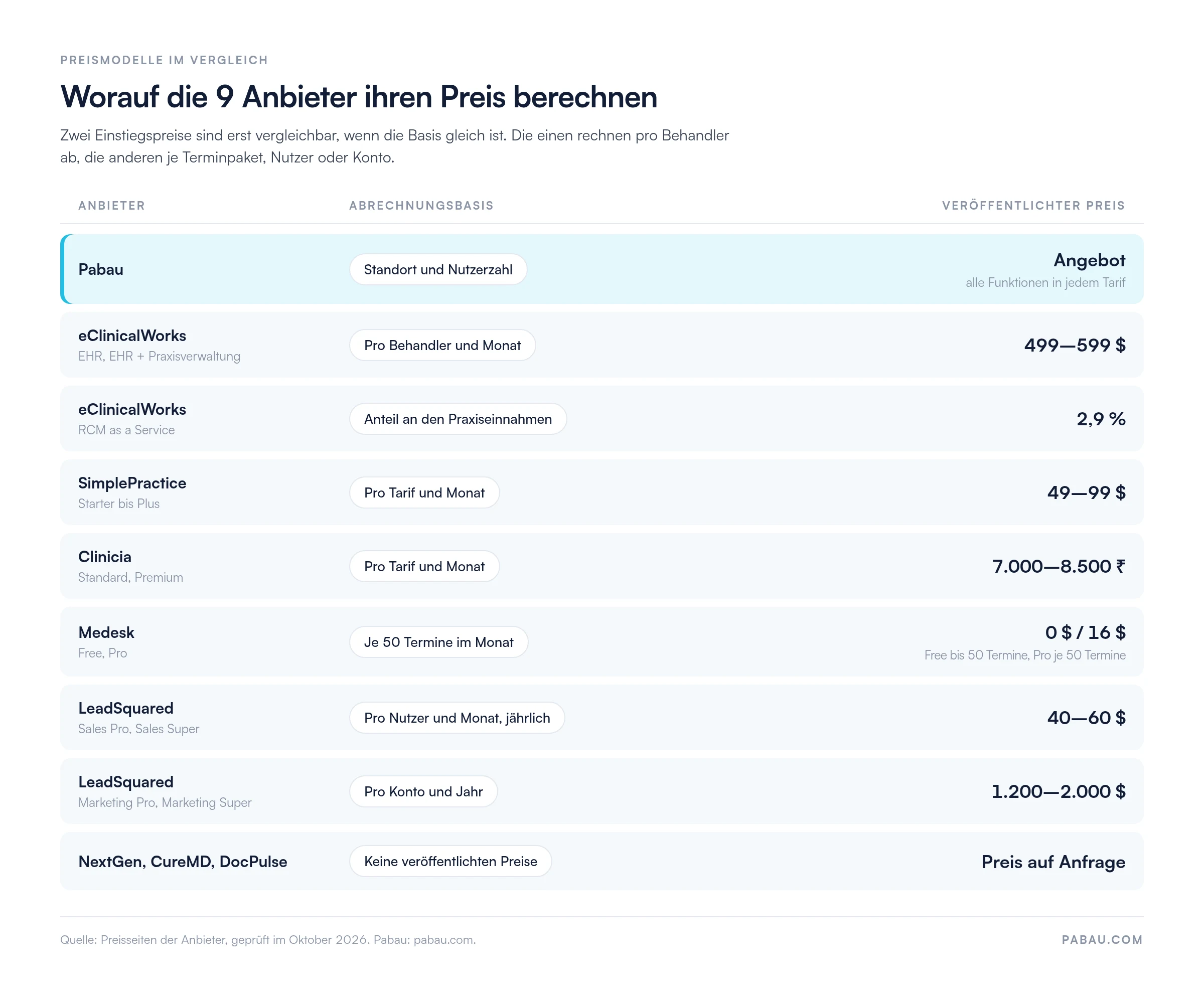The height and width of the screenshot is (997, 1204).
Task: Select eClinicalWorks row with 'RCM as a Service'
Action: [602, 419]
